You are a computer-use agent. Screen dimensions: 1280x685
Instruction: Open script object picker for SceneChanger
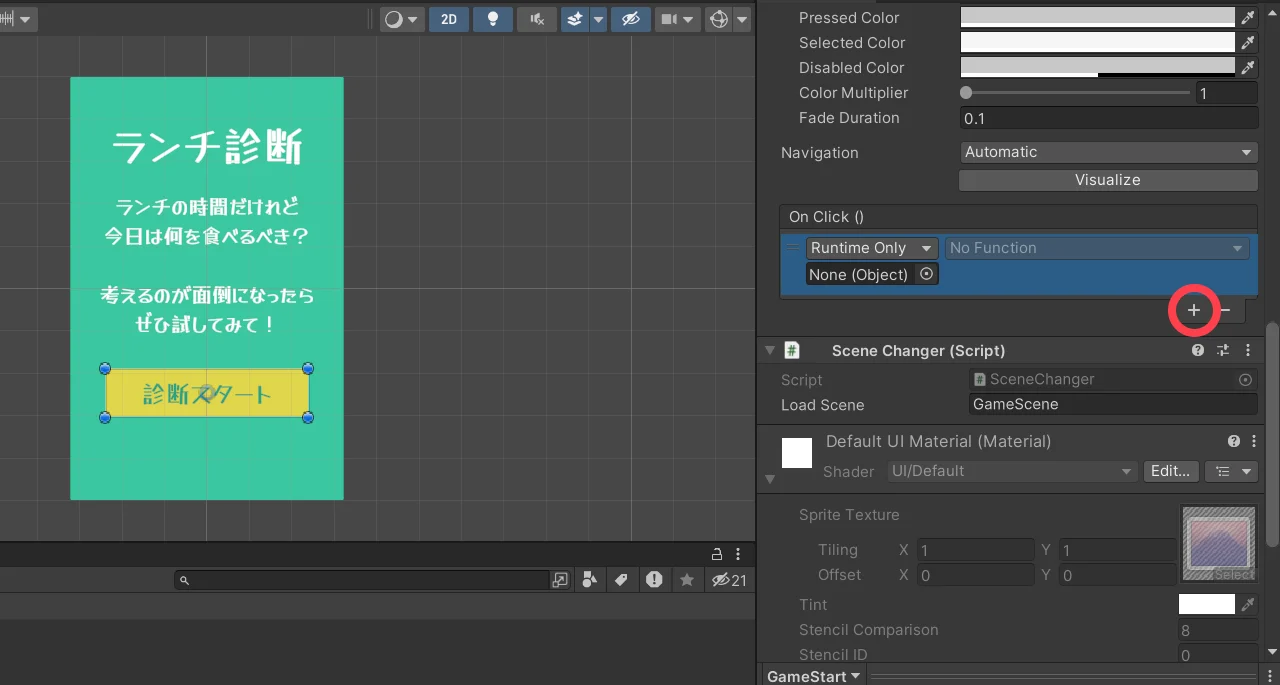point(1245,379)
